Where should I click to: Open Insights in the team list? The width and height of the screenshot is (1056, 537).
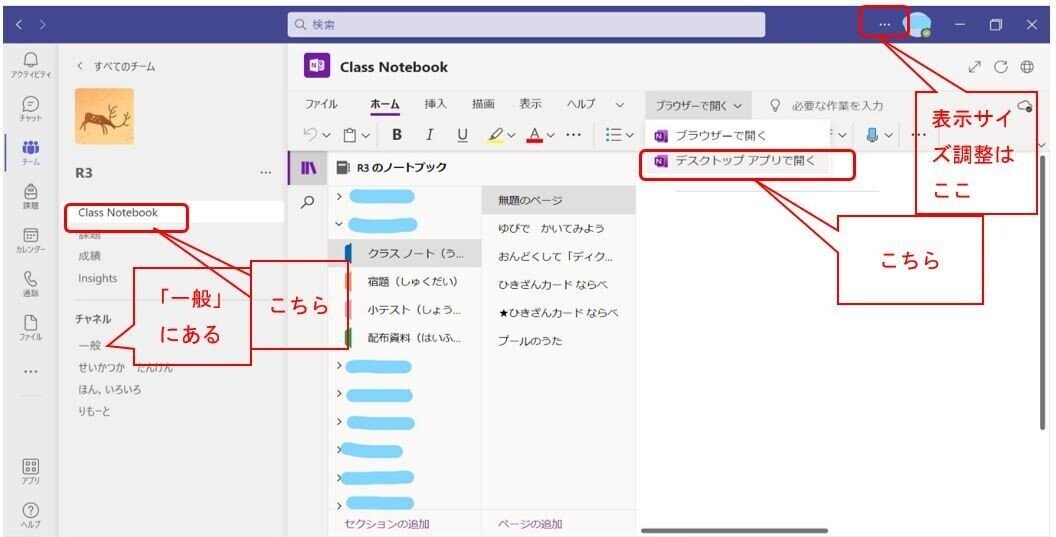pyautogui.click(x=98, y=278)
